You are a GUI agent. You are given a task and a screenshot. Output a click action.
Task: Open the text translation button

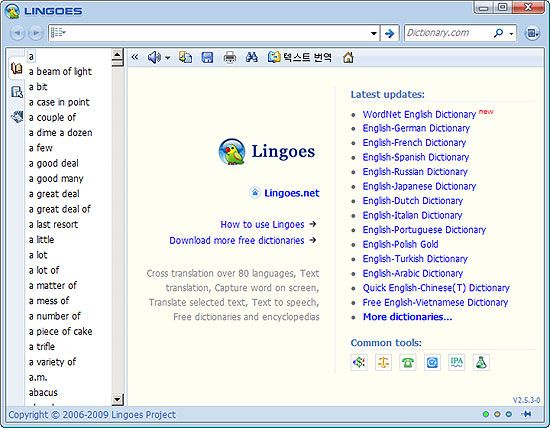[x=300, y=57]
